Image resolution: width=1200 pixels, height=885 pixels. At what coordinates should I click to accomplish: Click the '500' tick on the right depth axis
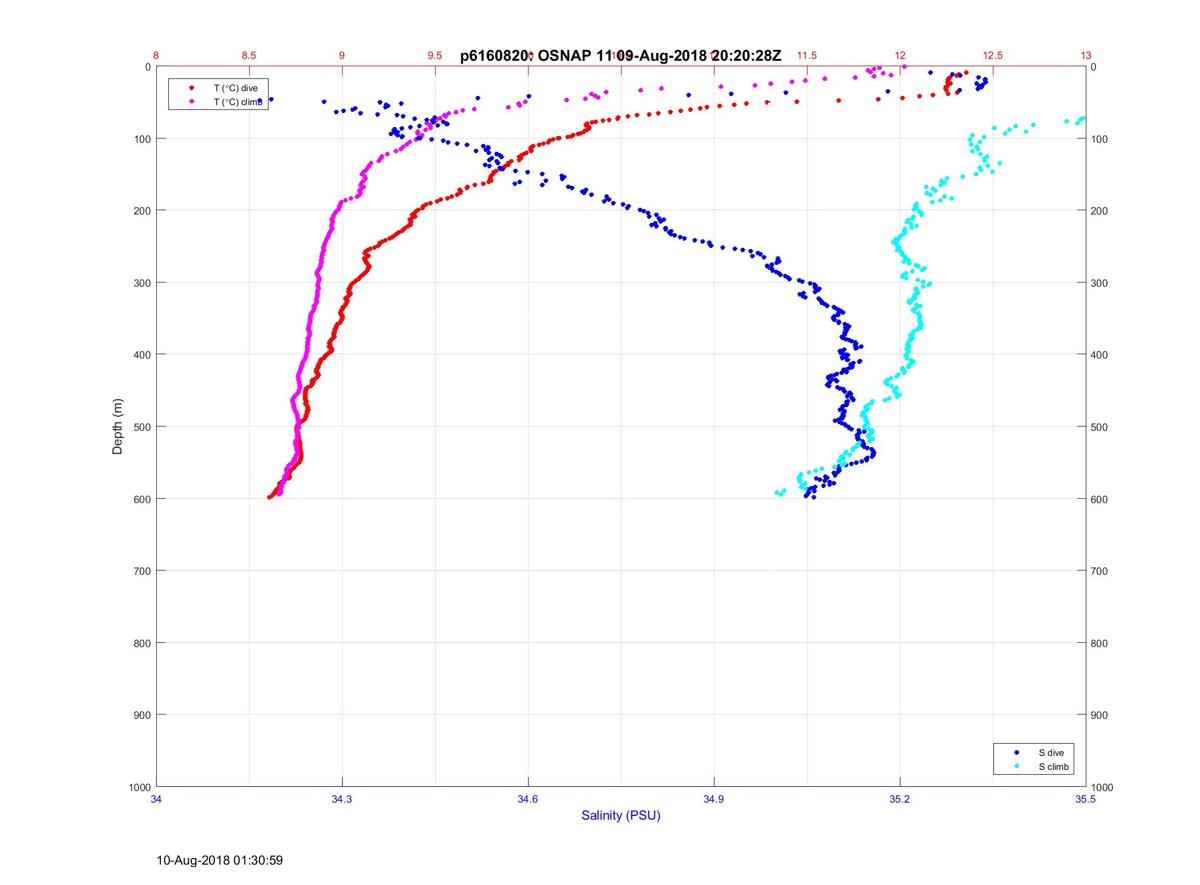point(1101,427)
